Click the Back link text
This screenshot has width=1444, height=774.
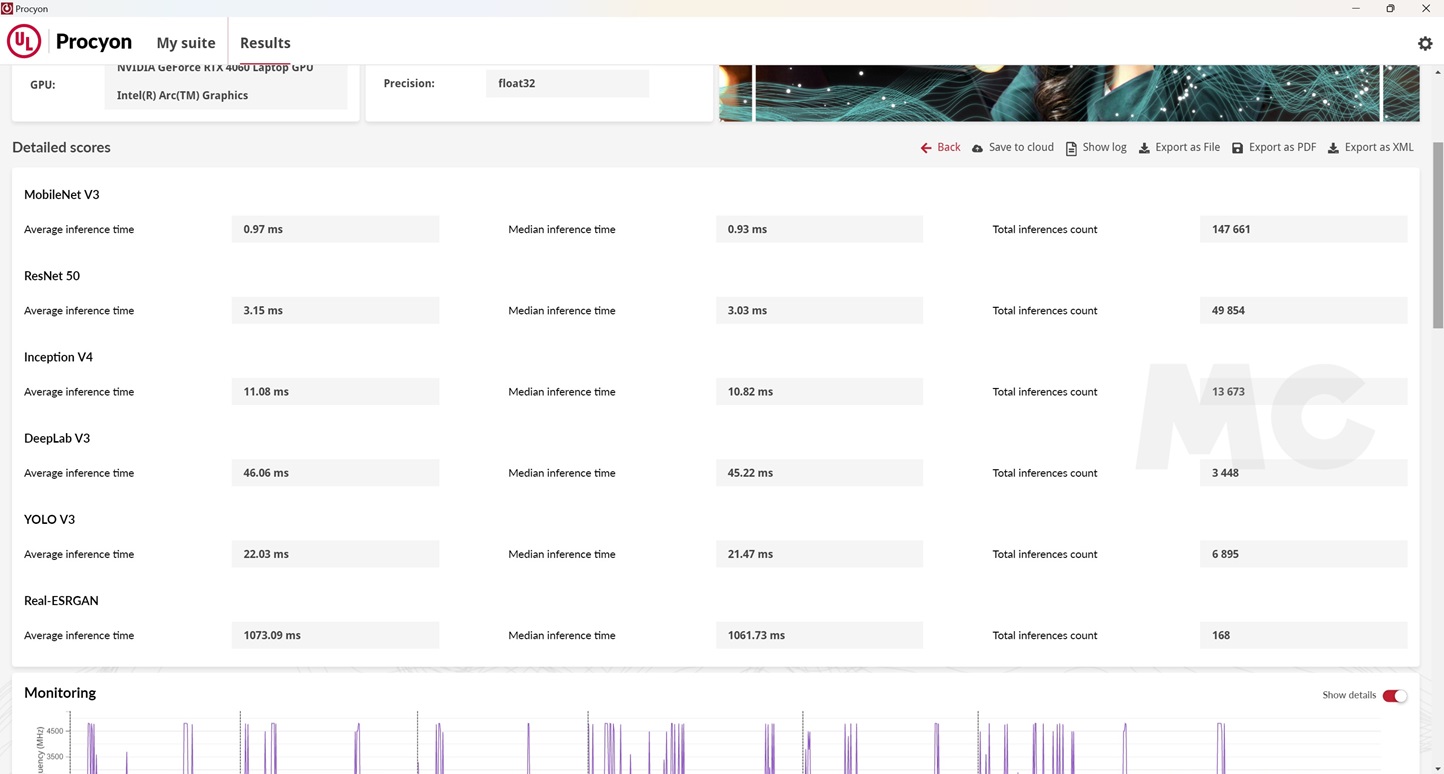coord(948,147)
